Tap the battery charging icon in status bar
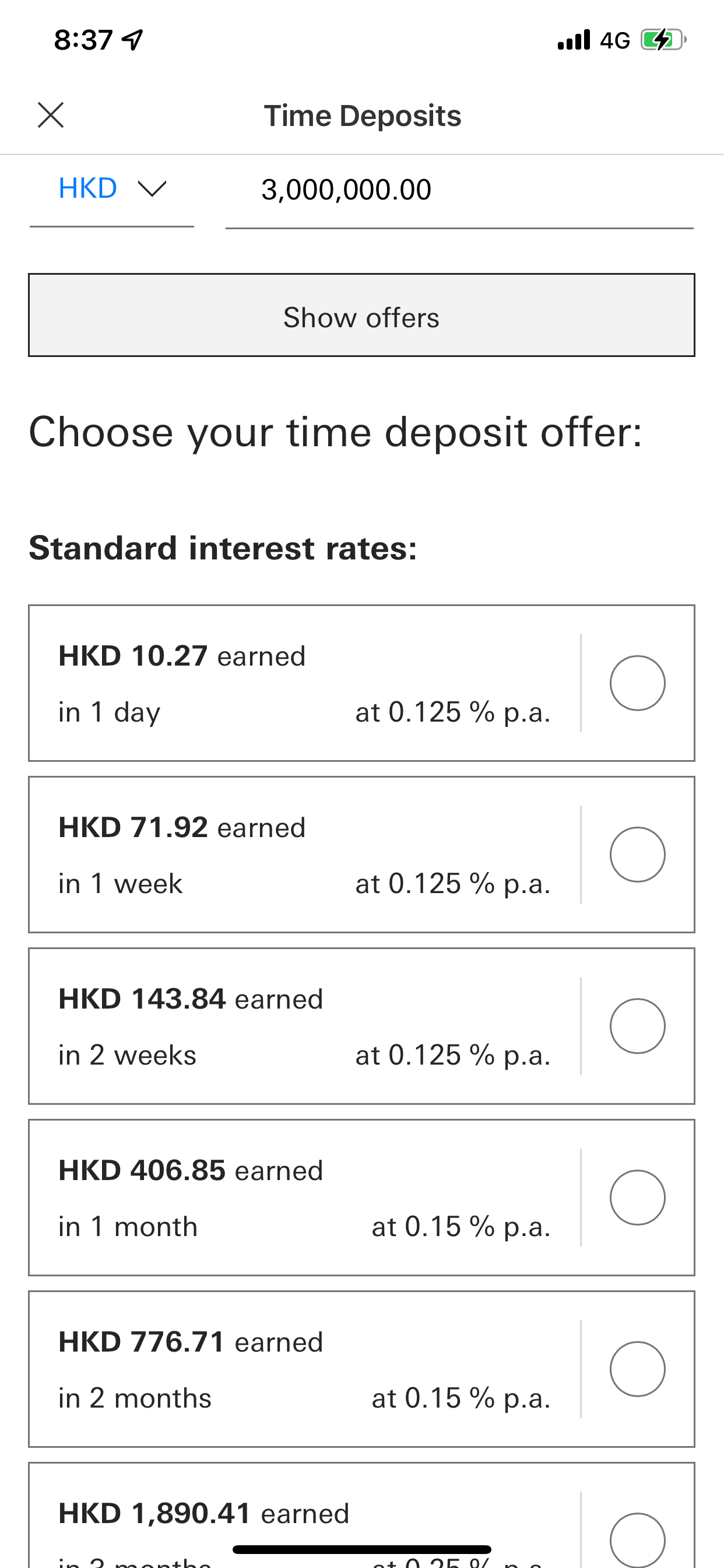Image resolution: width=724 pixels, height=1568 pixels. 663,40
